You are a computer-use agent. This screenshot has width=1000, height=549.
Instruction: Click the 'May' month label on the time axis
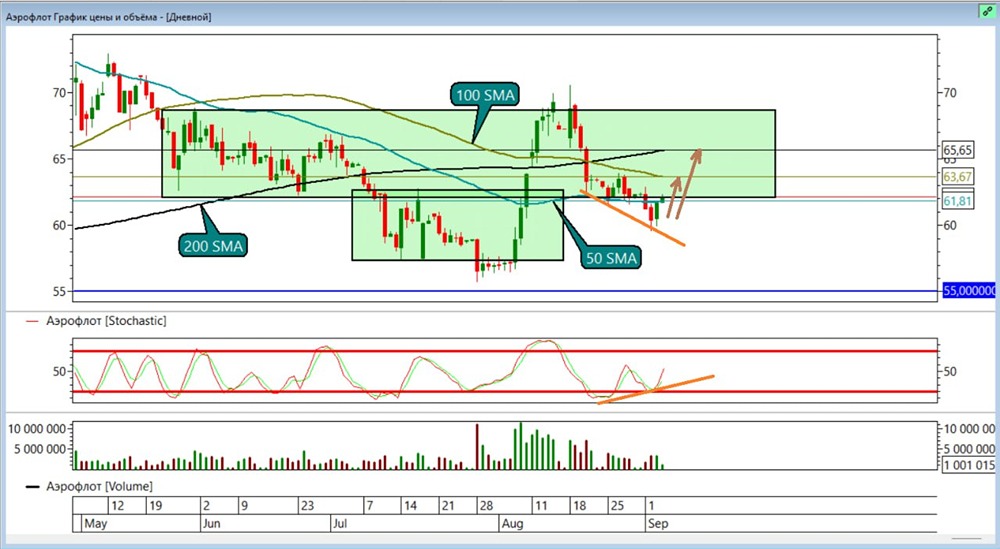[x=96, y=523]
